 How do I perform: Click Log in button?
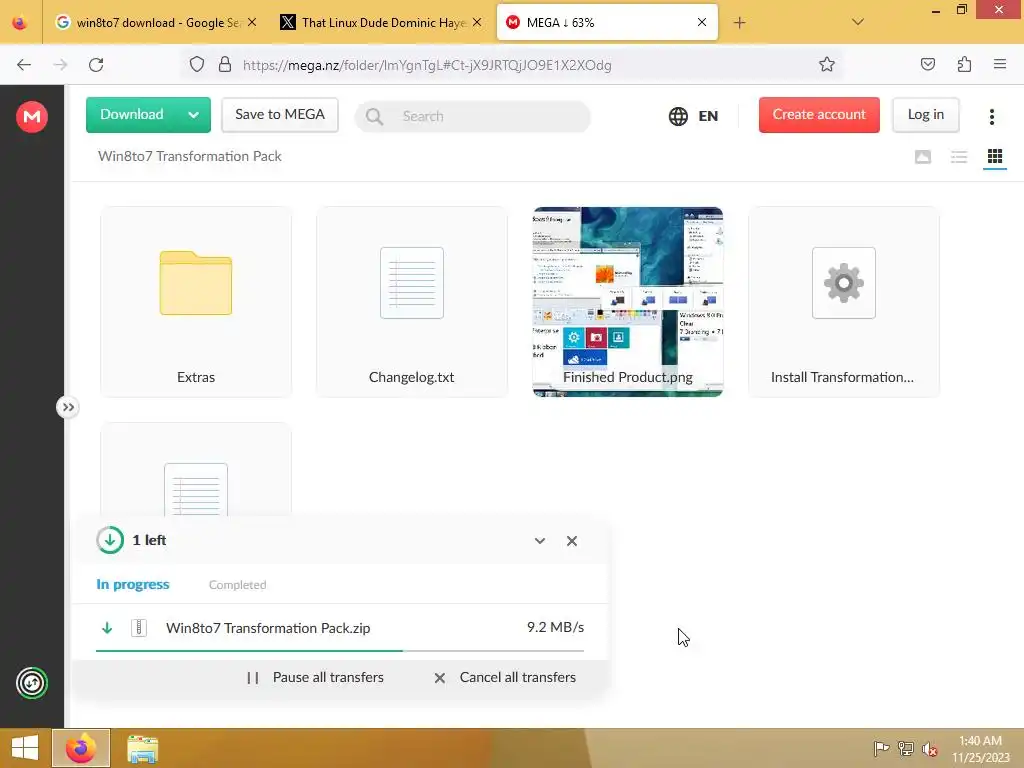925,115
